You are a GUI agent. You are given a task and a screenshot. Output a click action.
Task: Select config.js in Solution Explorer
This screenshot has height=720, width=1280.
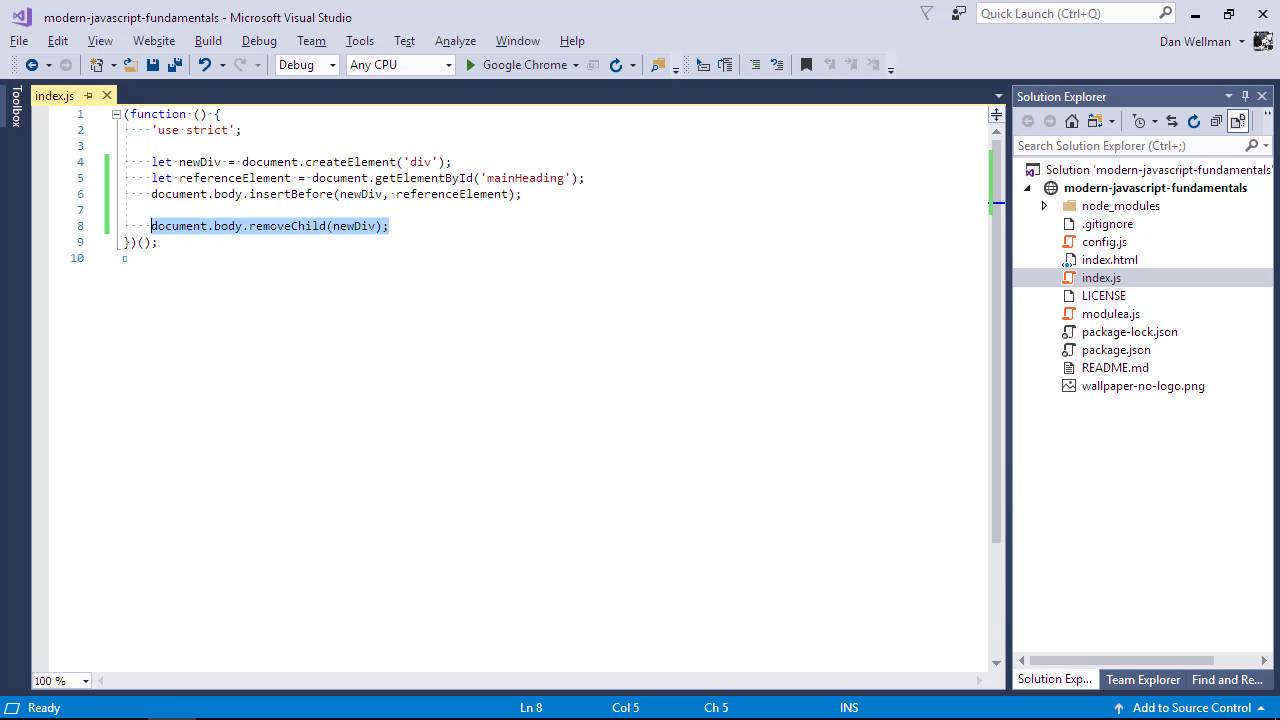tap(1104, 242)
